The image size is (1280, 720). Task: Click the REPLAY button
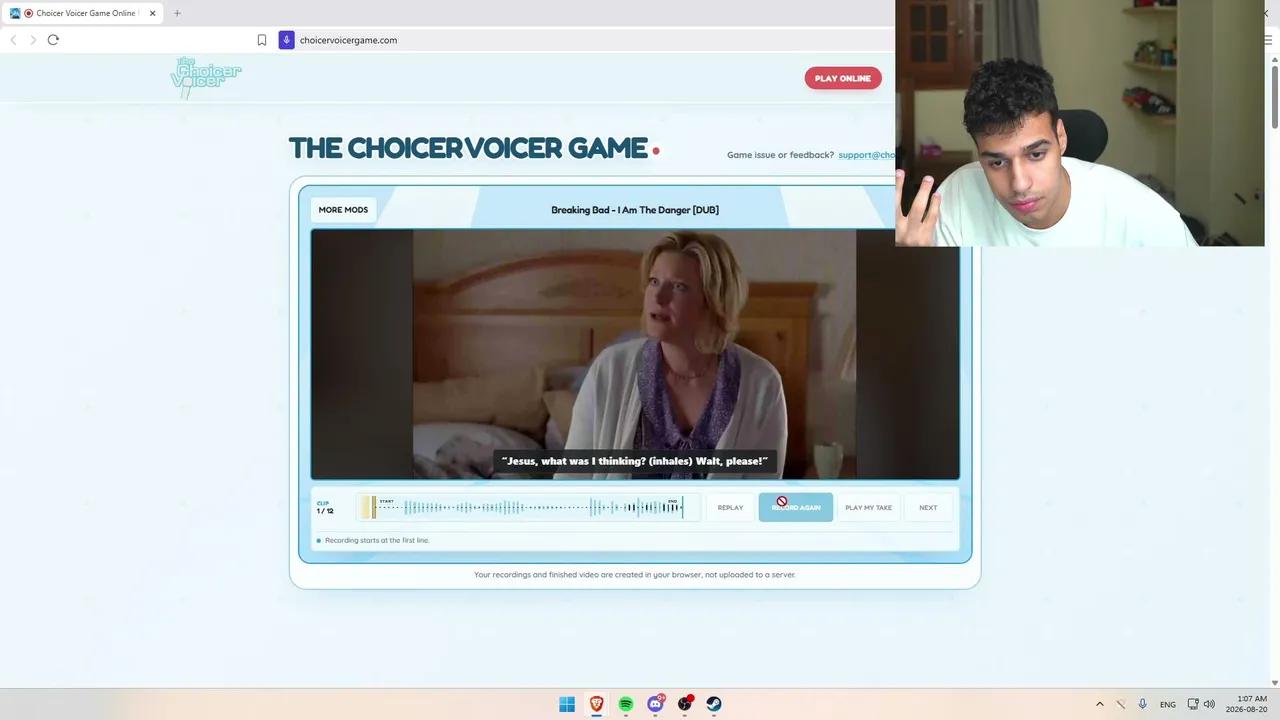730,508
